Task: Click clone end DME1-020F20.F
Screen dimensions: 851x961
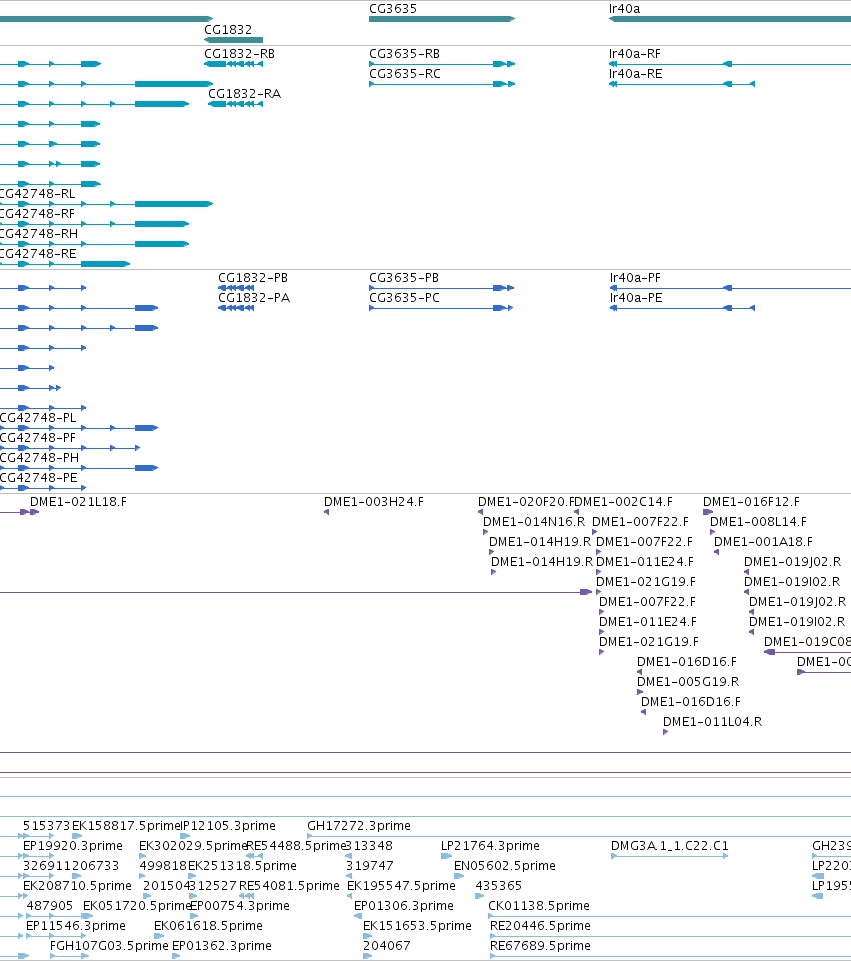Action: (x=526, y=502)
